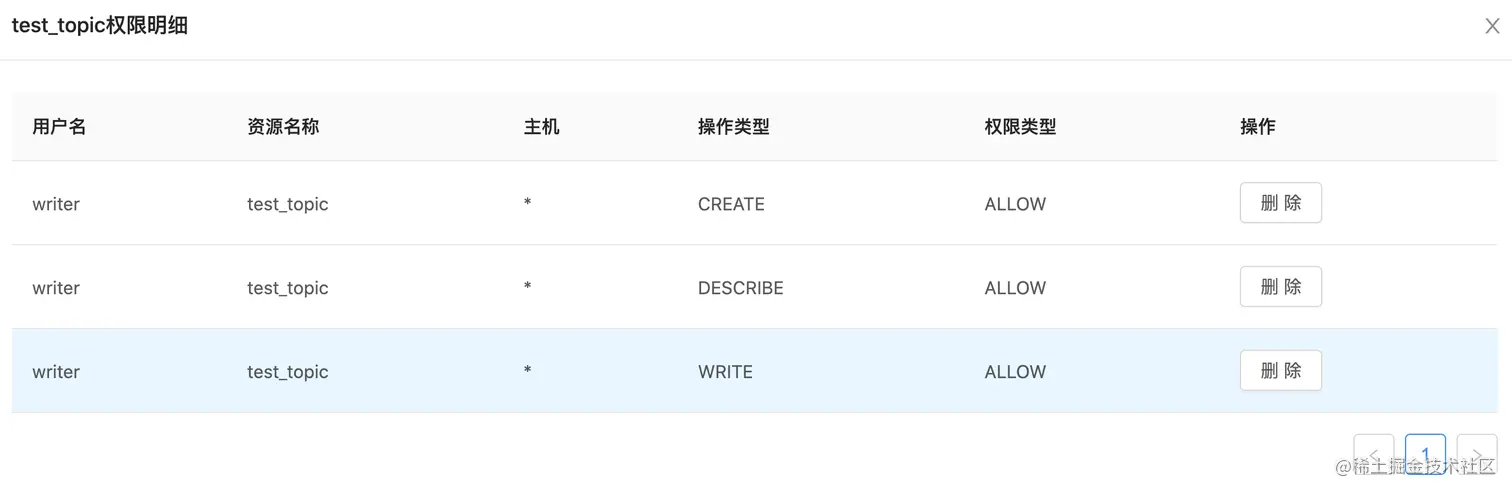Select the DESCRIBE operation type cell
The height and width of the screenshot is (493, 1512).
[x=740, y=288]
